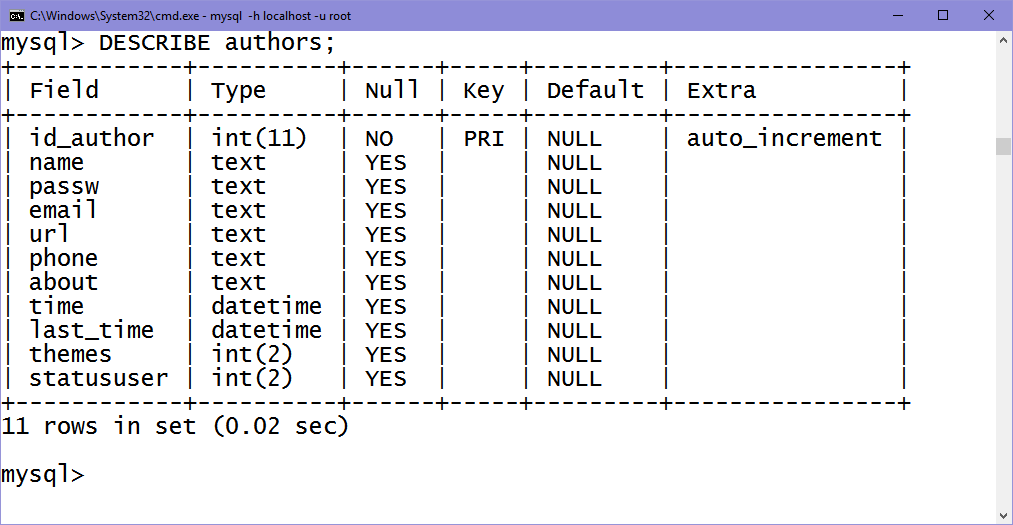
Task: Minimize the command prompt window
Action: pos(897,15)
